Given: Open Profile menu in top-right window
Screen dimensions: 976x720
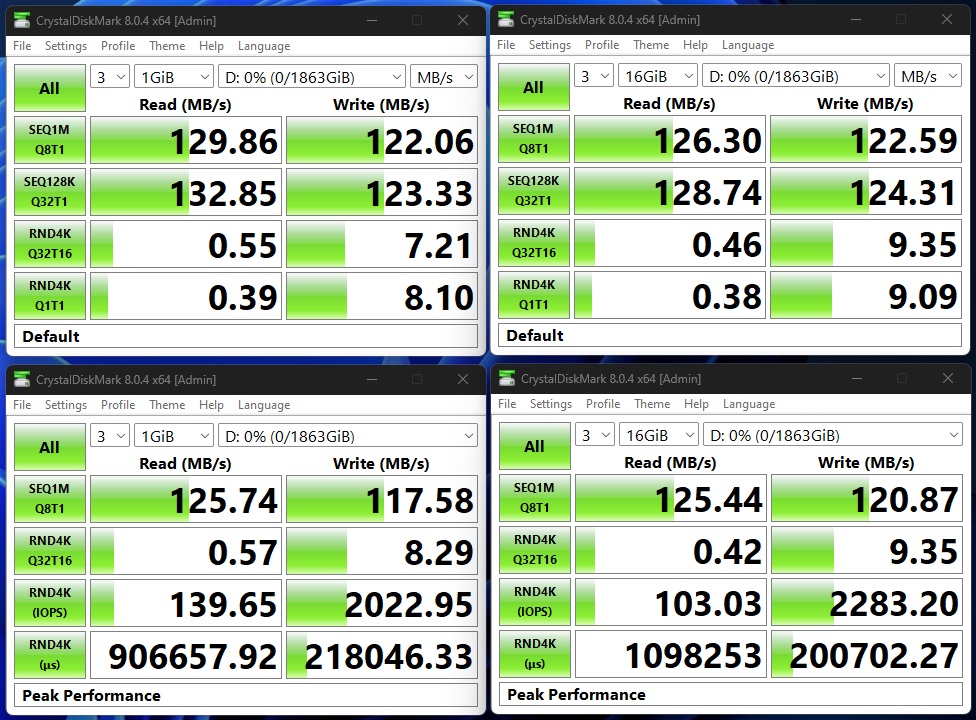Looking at the screenshot, I should [x=602, y=45].
